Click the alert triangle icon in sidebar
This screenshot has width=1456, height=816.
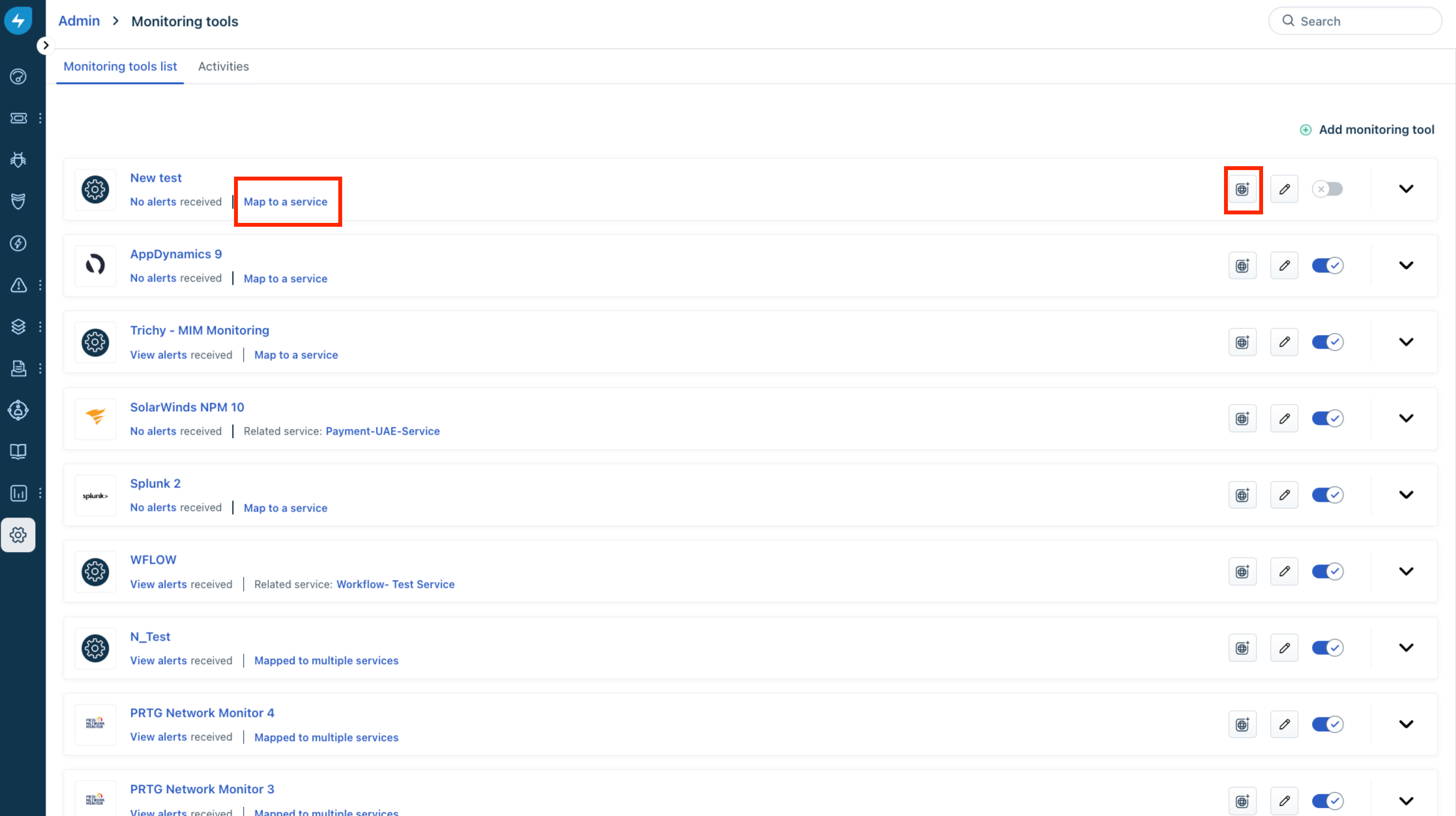[x=18, y=285]
